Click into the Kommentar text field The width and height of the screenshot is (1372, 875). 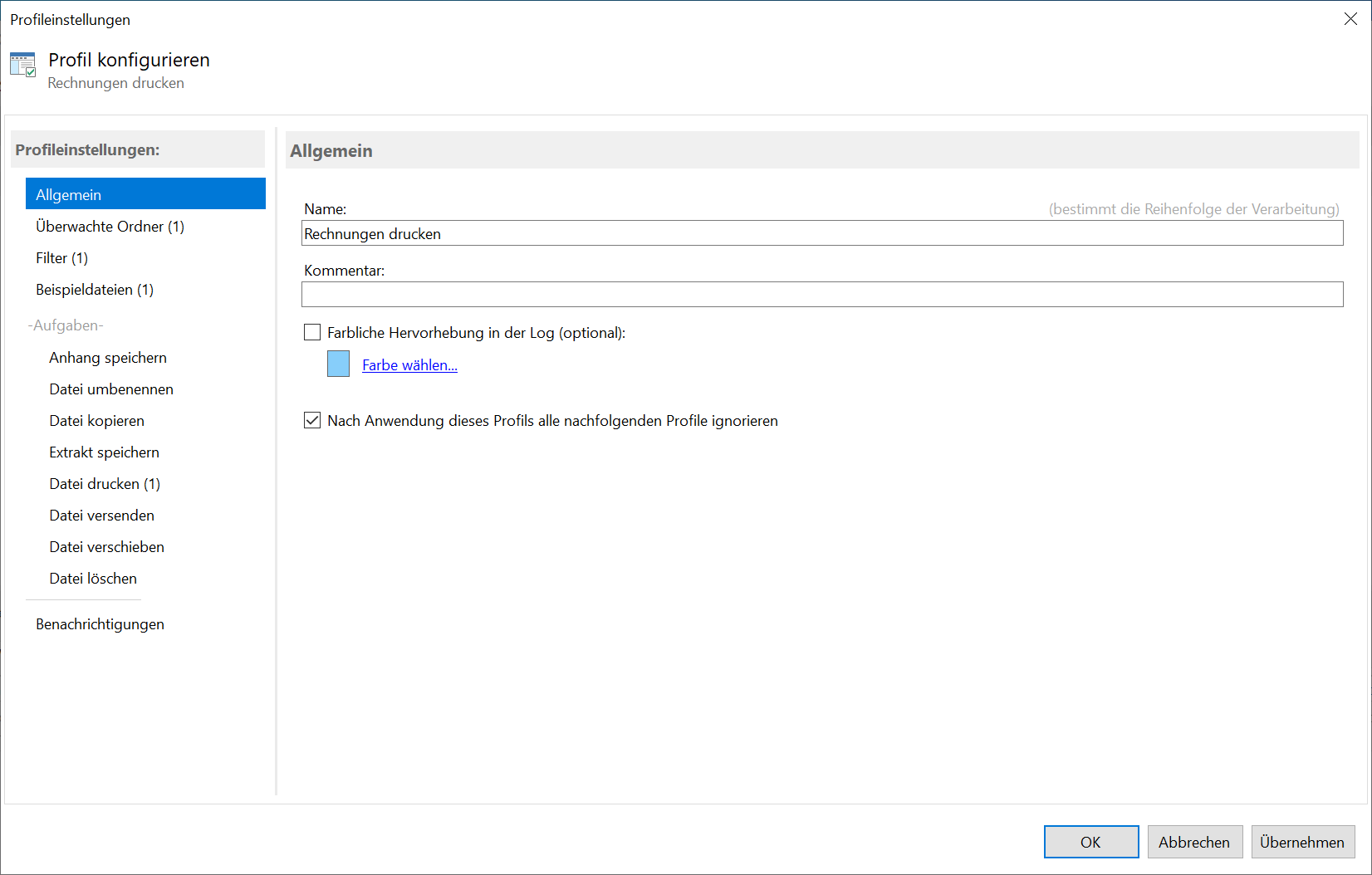click(x=821, y=295)
